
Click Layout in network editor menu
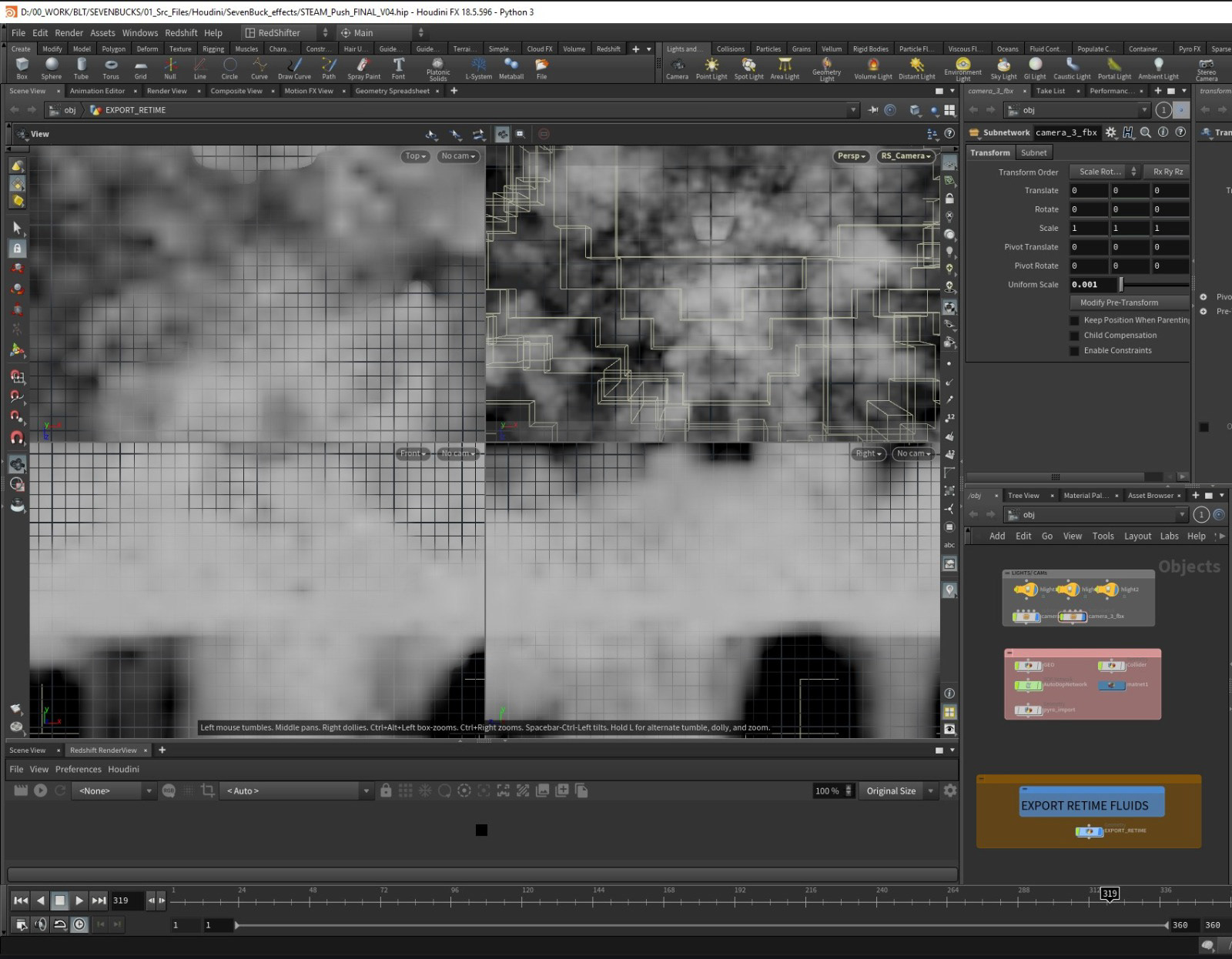point(1137,536)
